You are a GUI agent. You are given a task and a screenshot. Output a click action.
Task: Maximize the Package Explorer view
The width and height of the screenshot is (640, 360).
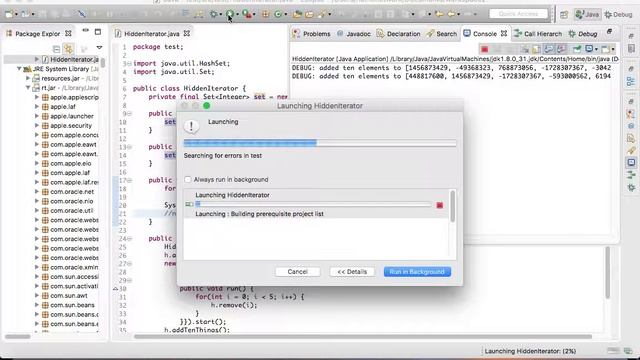pos(98,31)
